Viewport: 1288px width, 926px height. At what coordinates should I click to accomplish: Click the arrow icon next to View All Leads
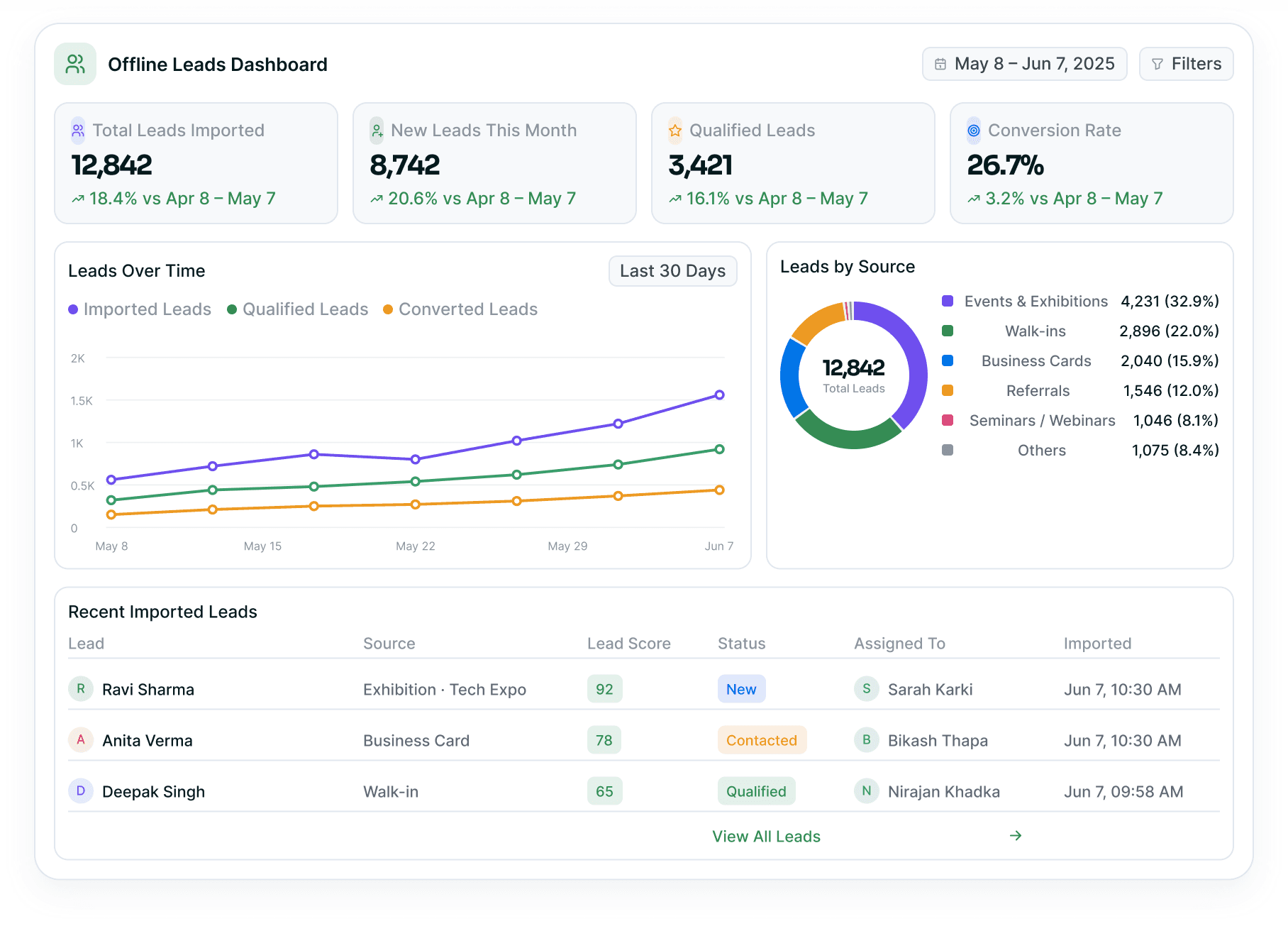[x=1016, y=836]
